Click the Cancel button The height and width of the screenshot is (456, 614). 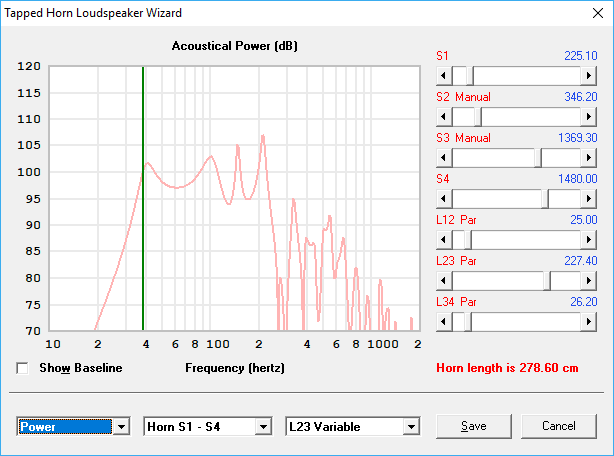559,426
